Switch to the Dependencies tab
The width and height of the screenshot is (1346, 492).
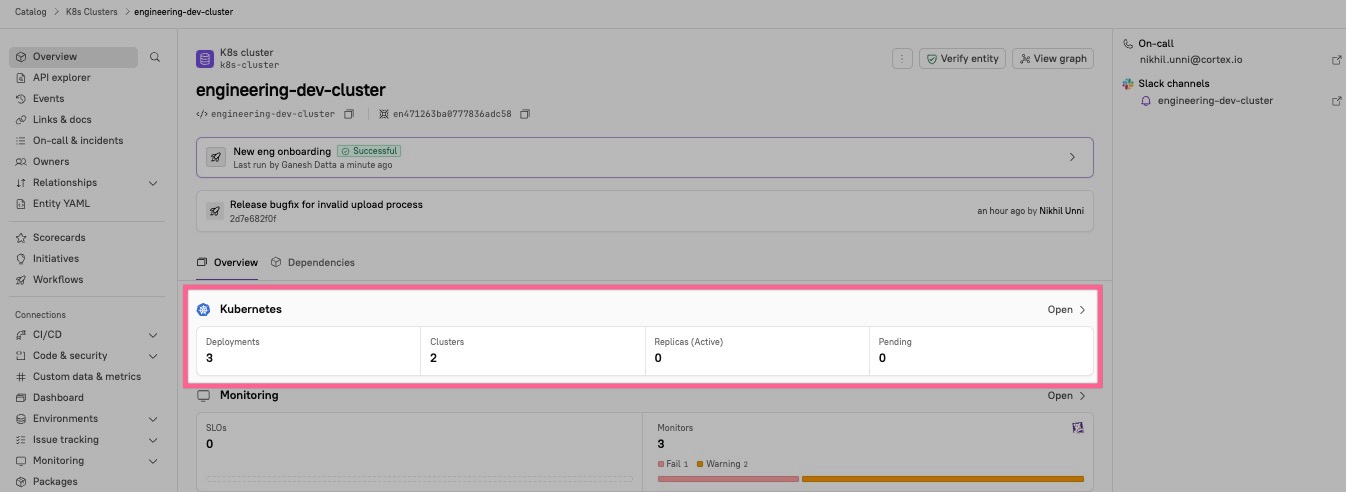tap(312, 262)
